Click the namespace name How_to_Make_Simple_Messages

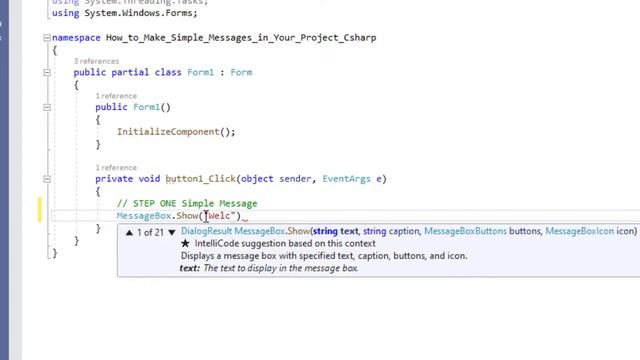[241, 38]
